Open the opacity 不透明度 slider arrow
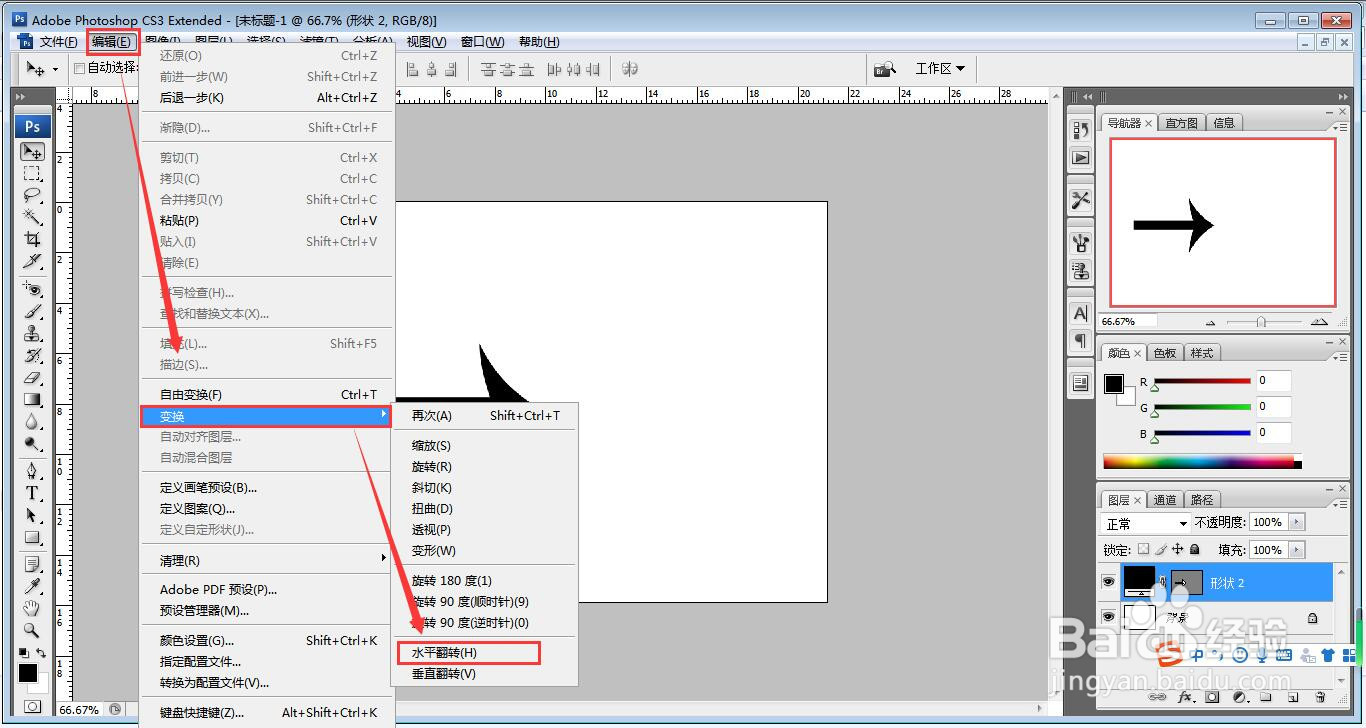 [x=1297, y=522]
